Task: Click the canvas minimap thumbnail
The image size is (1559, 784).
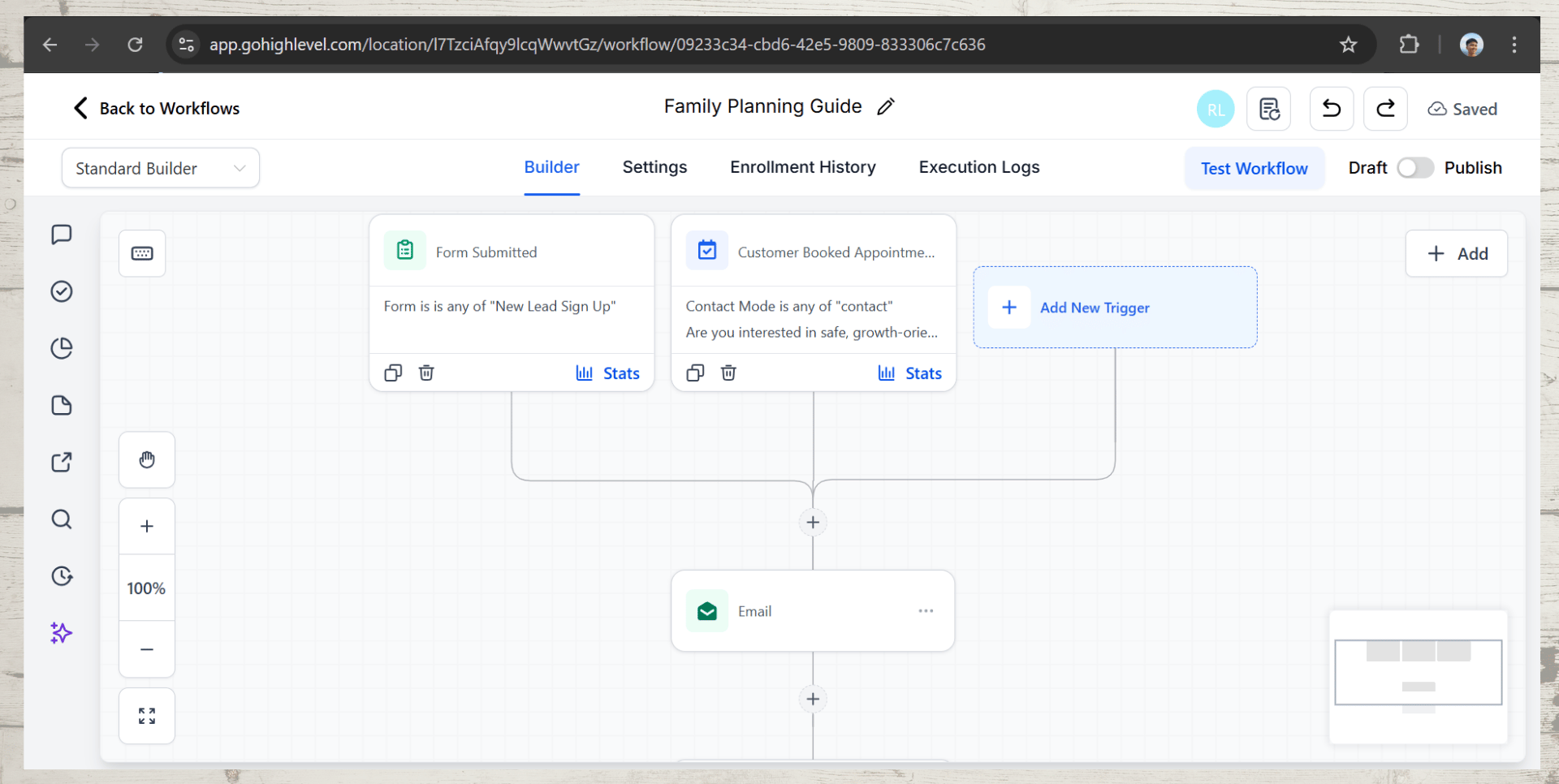Action: coord(1418,674)
